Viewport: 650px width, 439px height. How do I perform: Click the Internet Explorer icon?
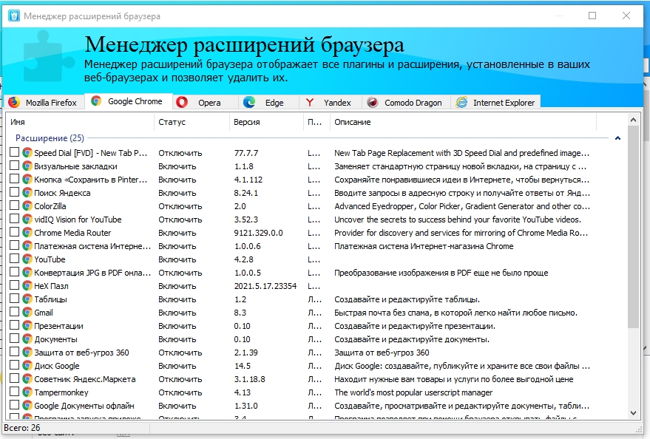(461, 102)
